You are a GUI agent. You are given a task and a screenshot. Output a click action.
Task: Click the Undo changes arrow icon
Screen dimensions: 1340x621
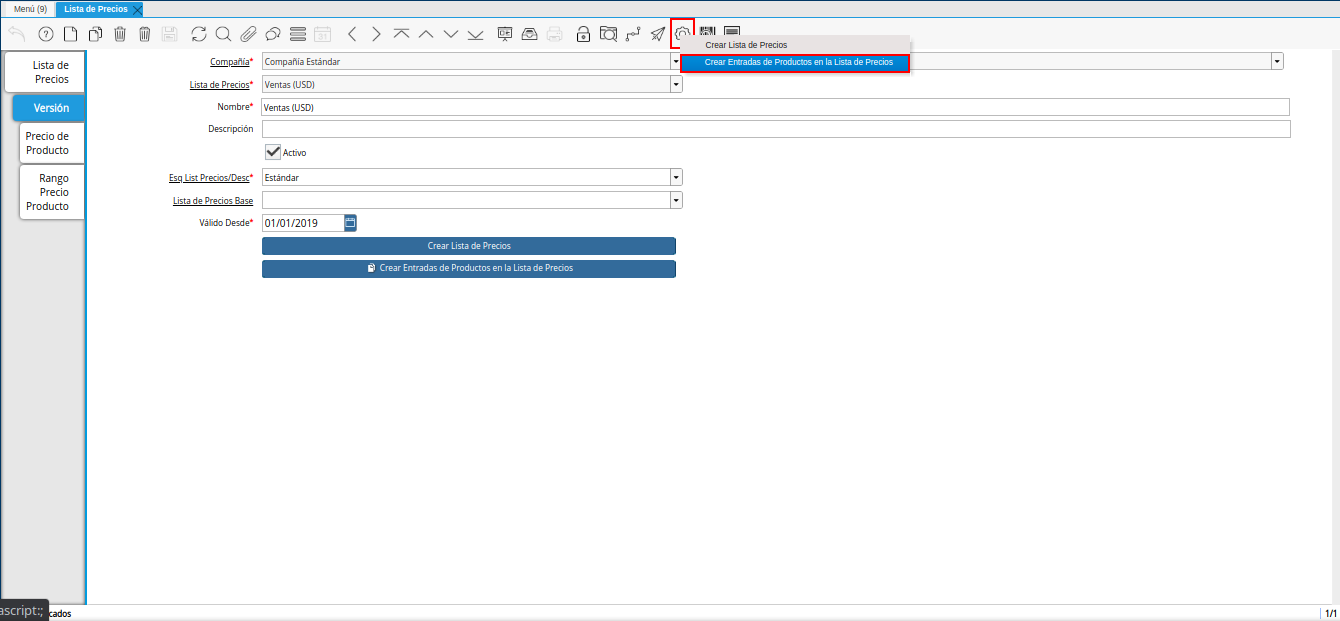17,34
